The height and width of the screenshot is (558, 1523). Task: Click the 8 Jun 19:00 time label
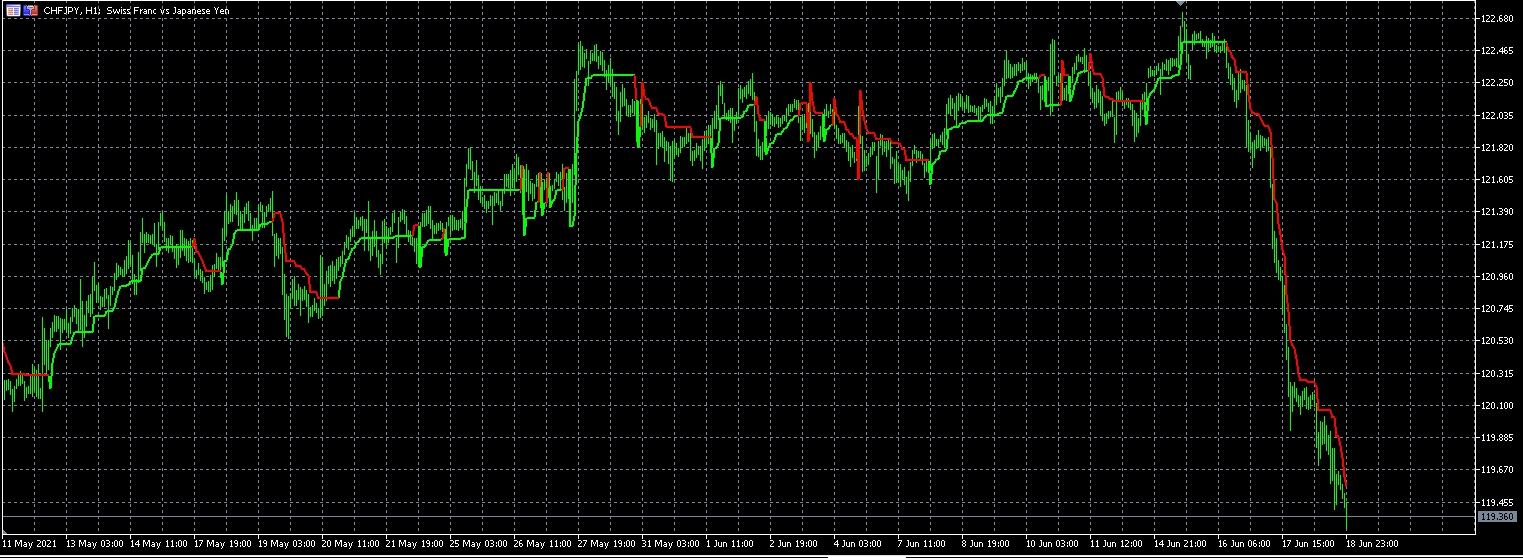986,543
